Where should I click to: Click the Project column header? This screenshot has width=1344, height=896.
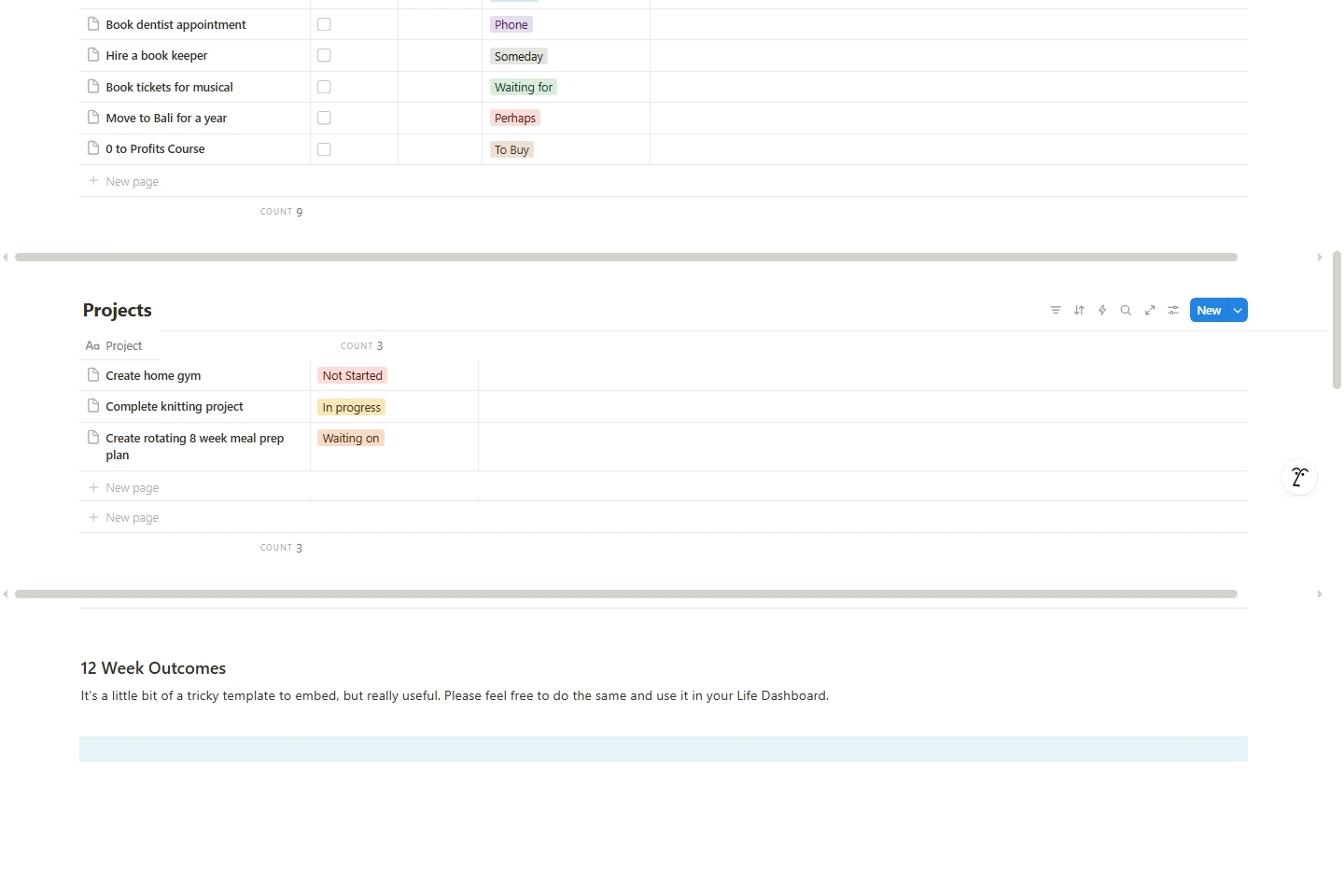[123, 346]
